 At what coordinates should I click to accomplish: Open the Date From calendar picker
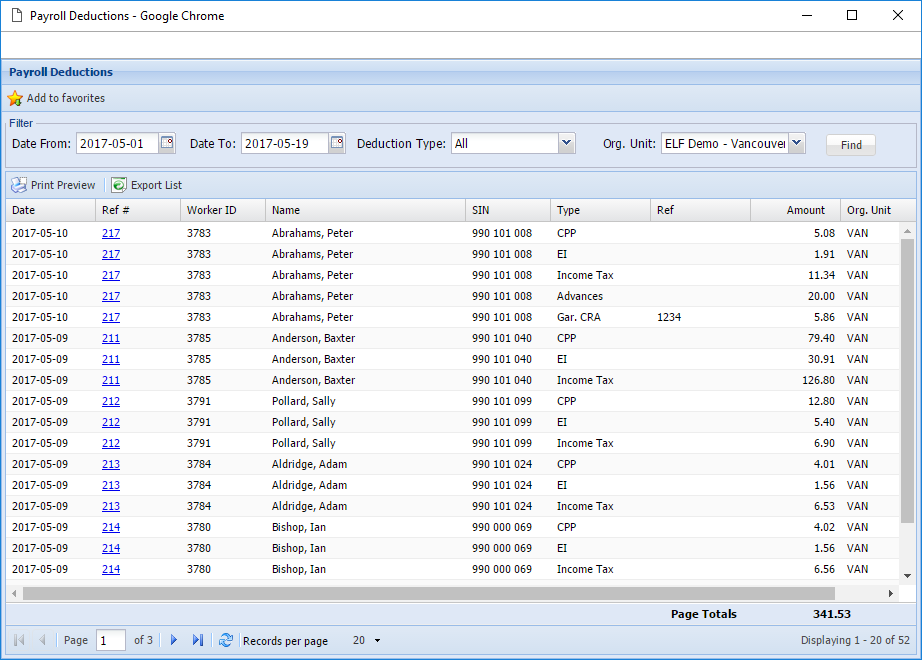point(167,143)
